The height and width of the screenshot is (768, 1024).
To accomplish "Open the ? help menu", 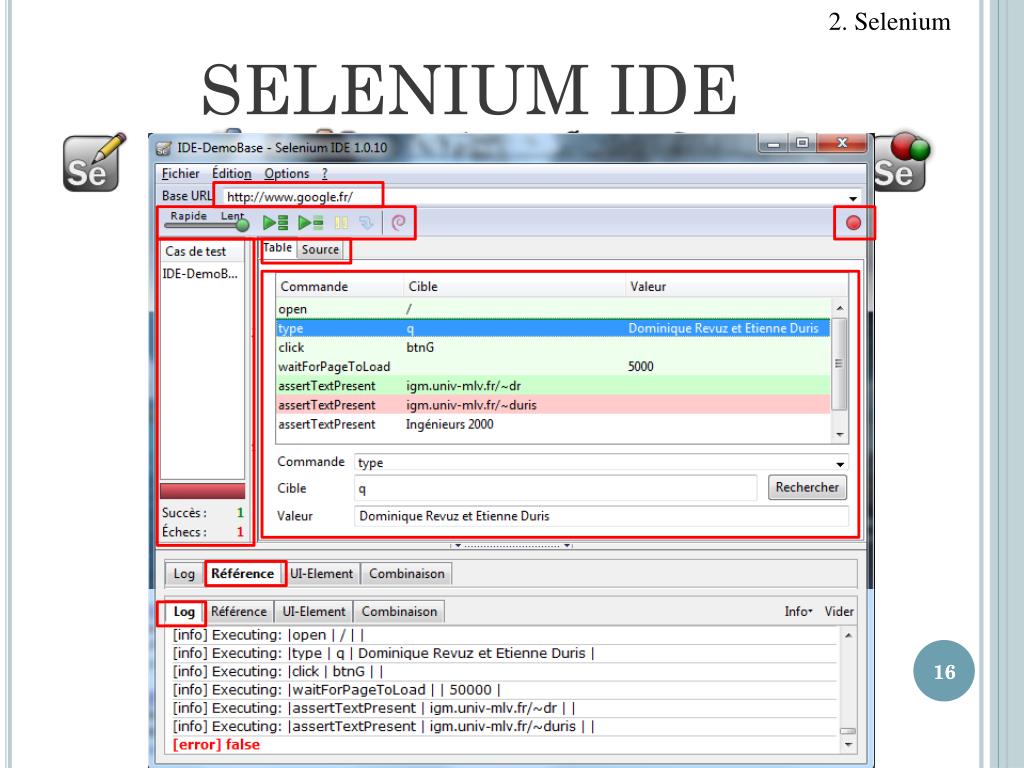I will click(x=324, y=173).
